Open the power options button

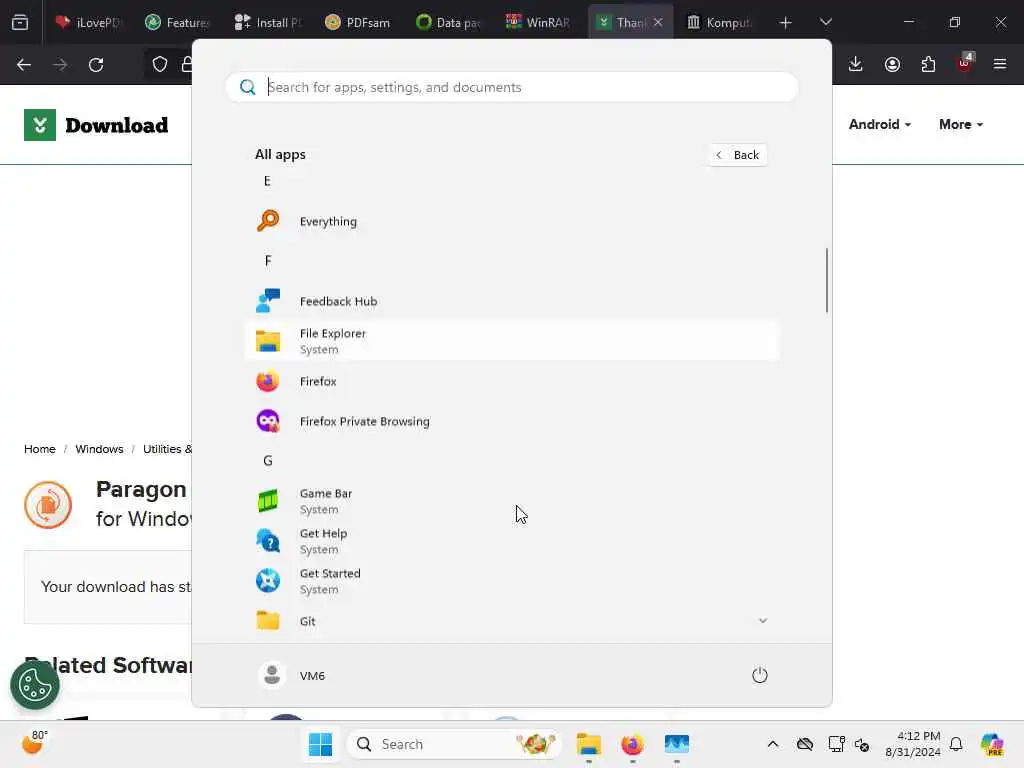(760, 675)
